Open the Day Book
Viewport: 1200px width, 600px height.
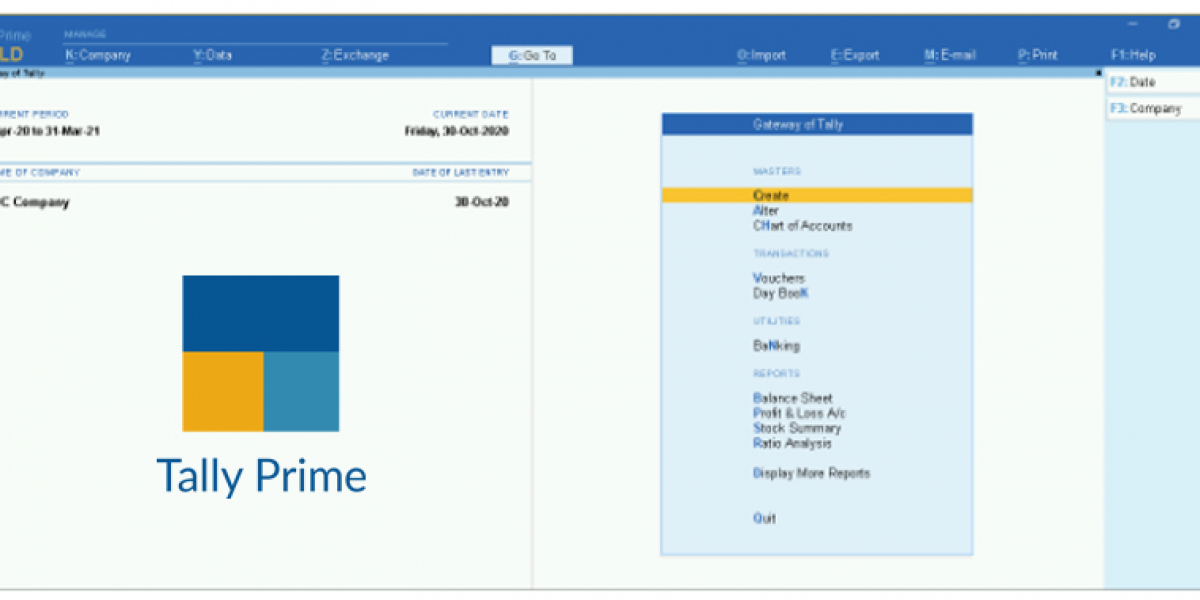(780, 294)
